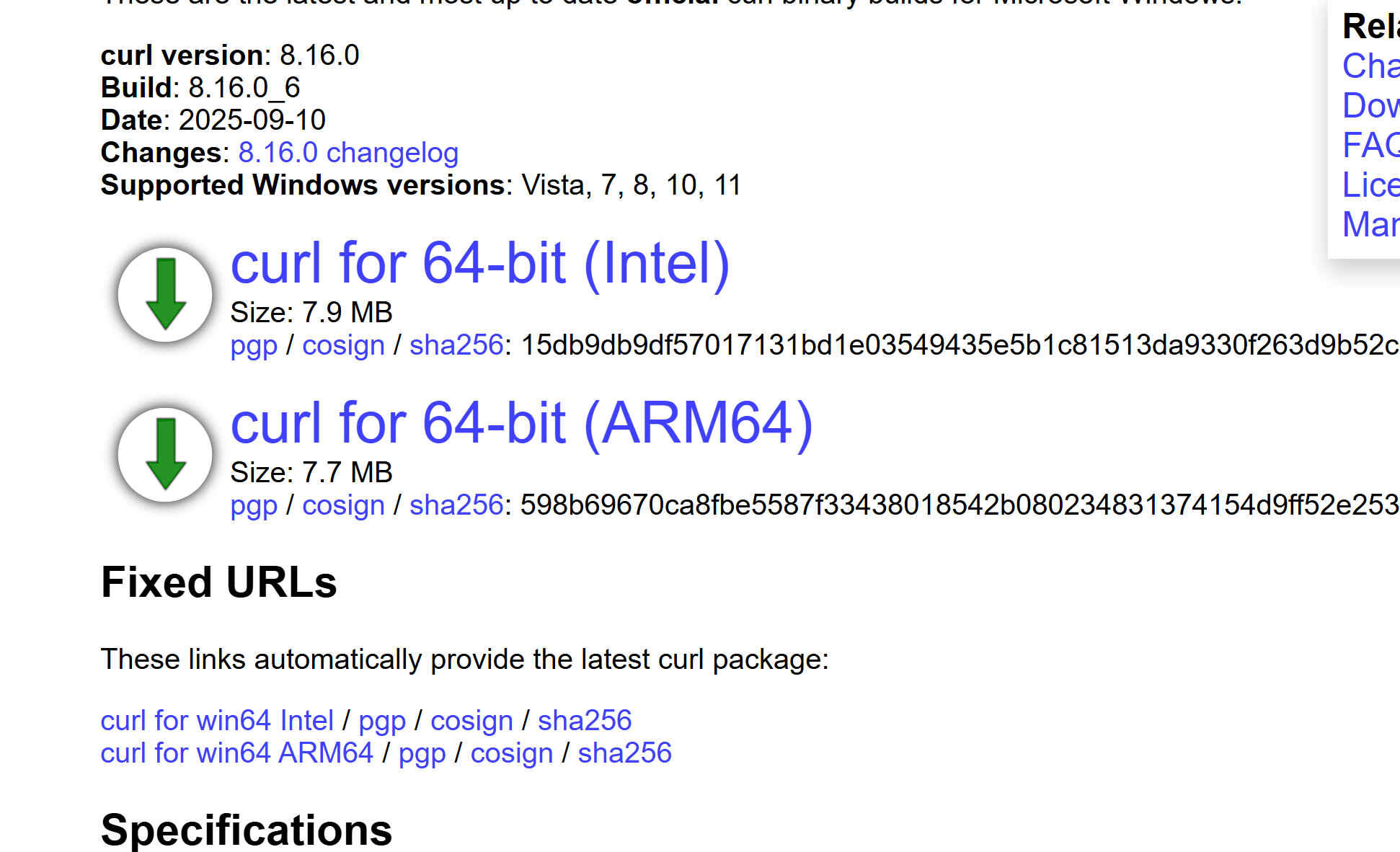Open cosign in the win64 Intel fixed URL row
The height and width of the screenshot is (852, 1400).
[471, 720]
